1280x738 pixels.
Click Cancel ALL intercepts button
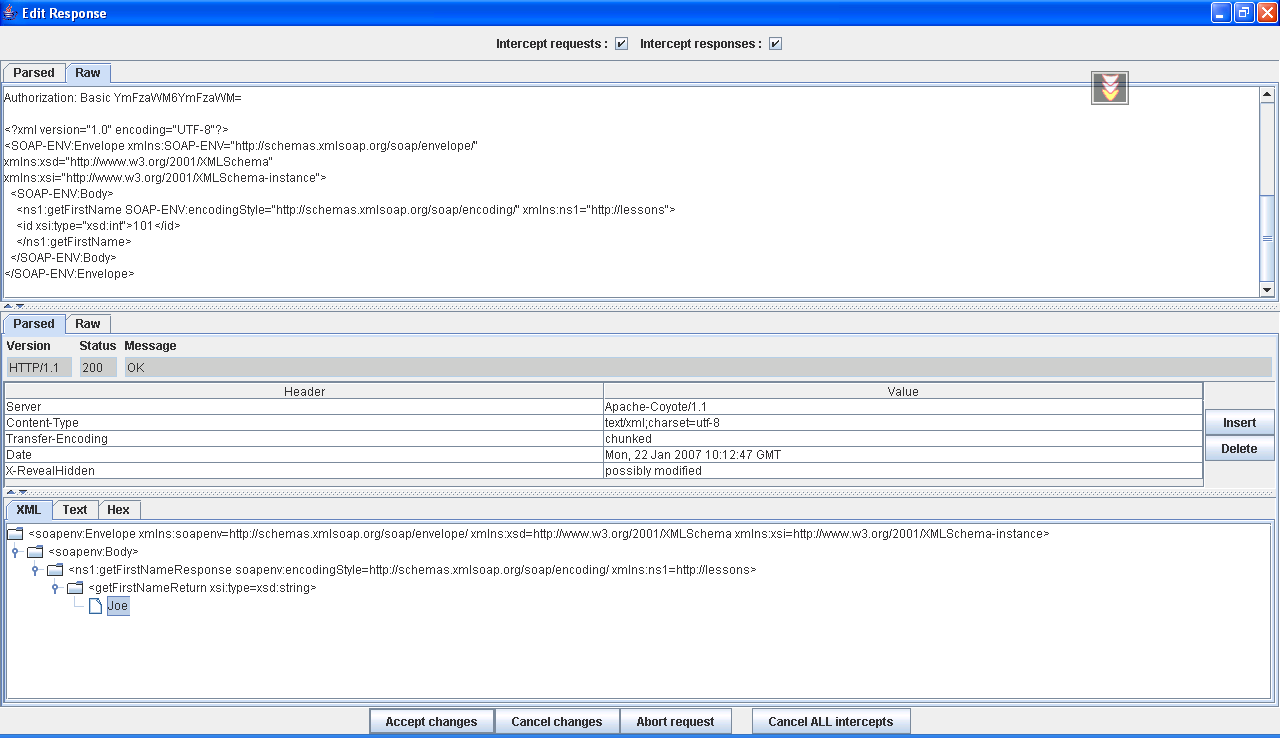[x=830, y=721]
